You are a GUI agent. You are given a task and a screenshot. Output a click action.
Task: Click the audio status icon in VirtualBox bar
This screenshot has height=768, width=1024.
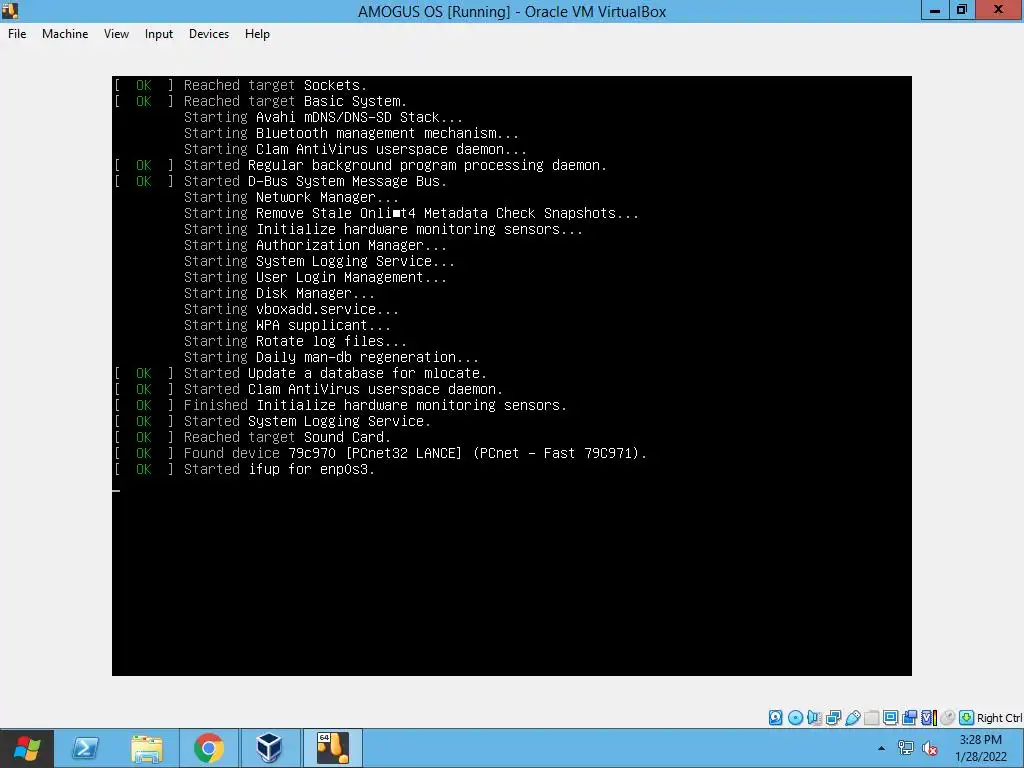pos(814,718)
